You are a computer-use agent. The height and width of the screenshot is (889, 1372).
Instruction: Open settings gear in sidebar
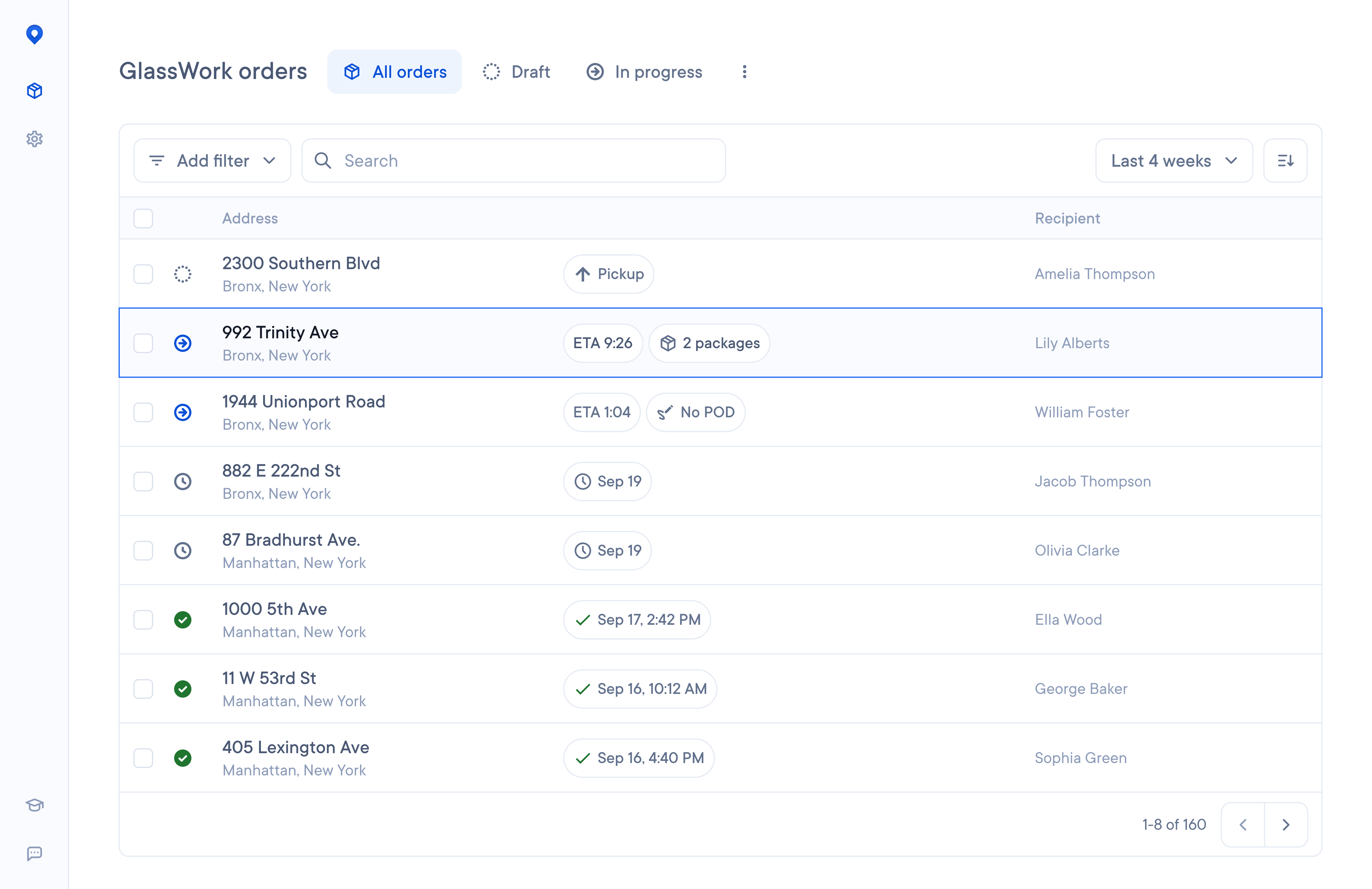(x=35, y=139)
